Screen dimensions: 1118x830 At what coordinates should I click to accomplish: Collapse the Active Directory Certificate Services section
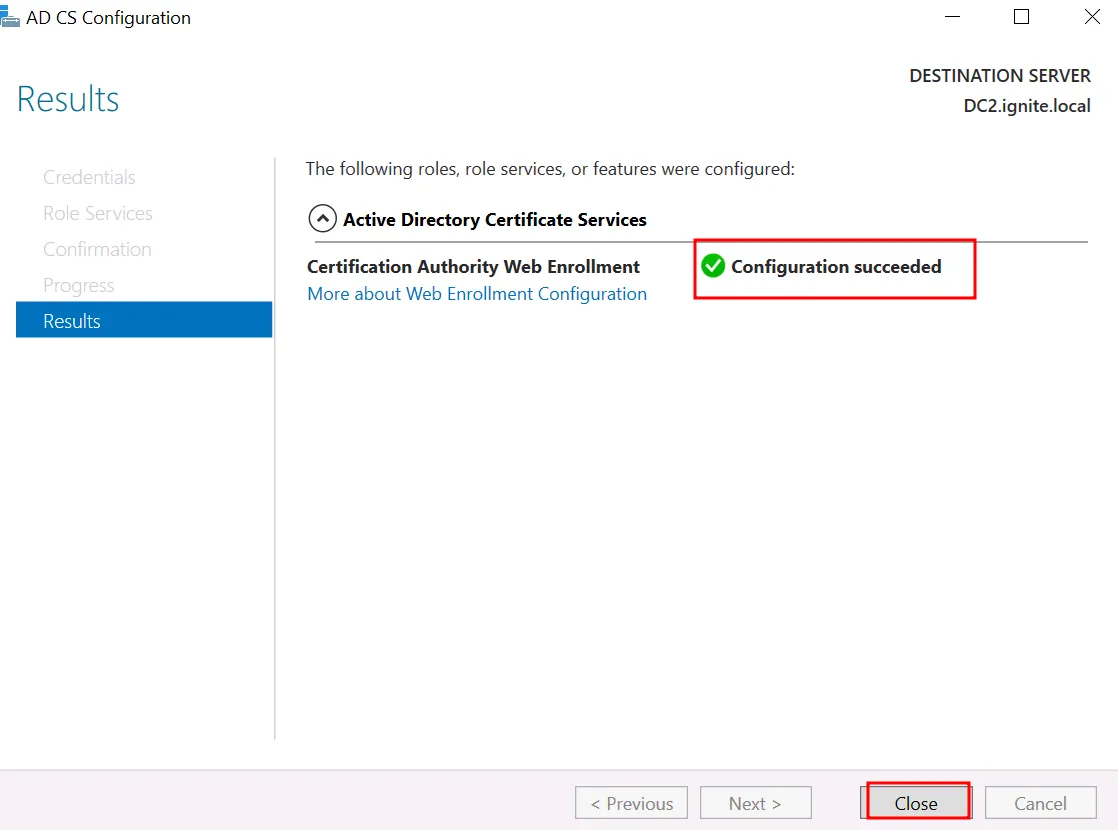point(322,219)
